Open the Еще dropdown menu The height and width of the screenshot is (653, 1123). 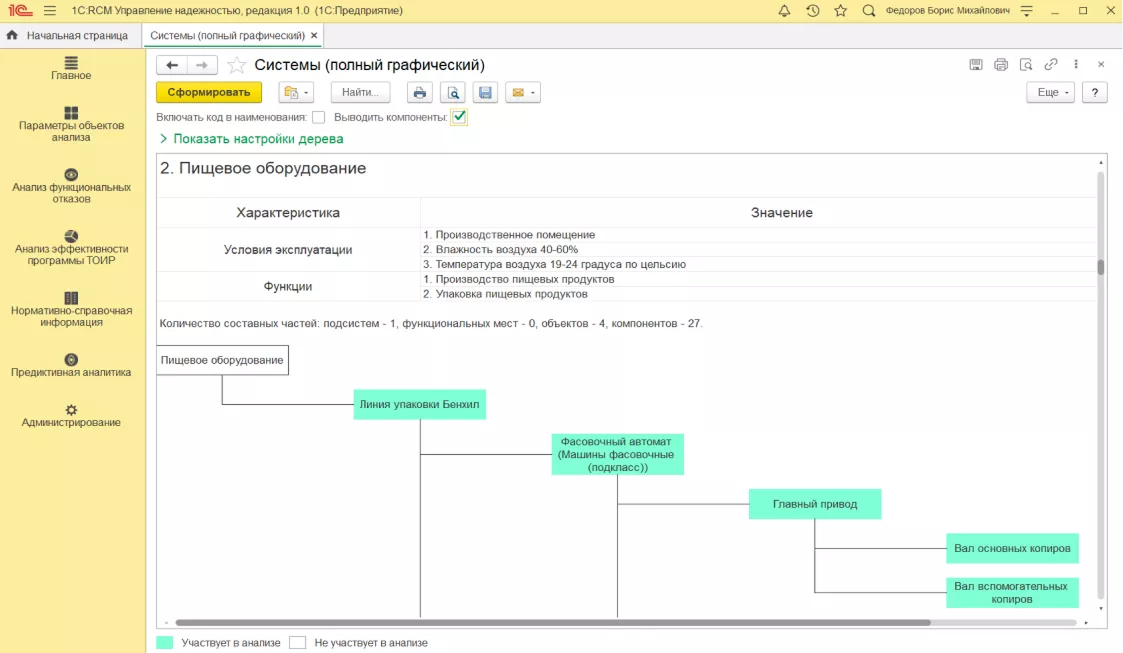tap(1051, 92)
